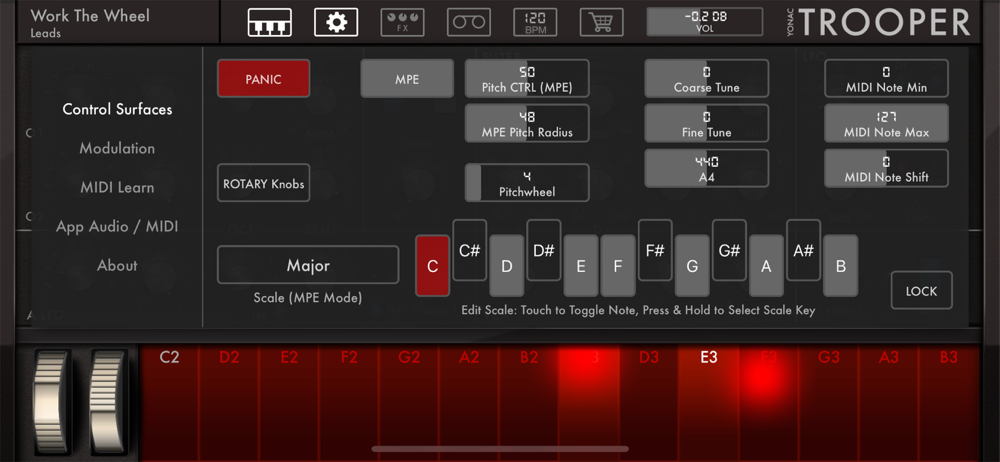Image resolution: width=1000 pixels, height=462 pixels.
Task: Toggle the F# scale note
Action: pyautogui.click(x=655, y=250)
